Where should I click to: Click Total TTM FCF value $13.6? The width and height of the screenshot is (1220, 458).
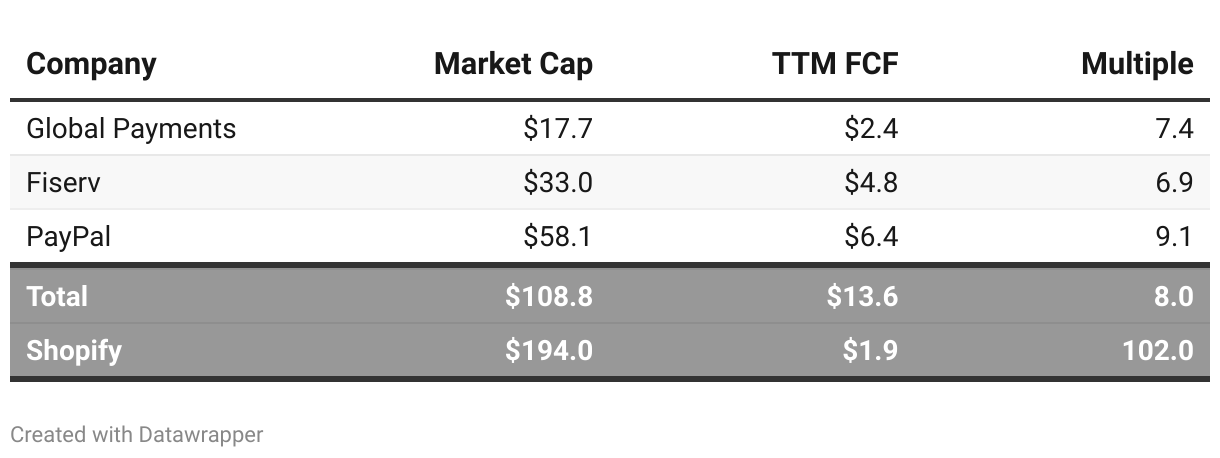(862, 297)
